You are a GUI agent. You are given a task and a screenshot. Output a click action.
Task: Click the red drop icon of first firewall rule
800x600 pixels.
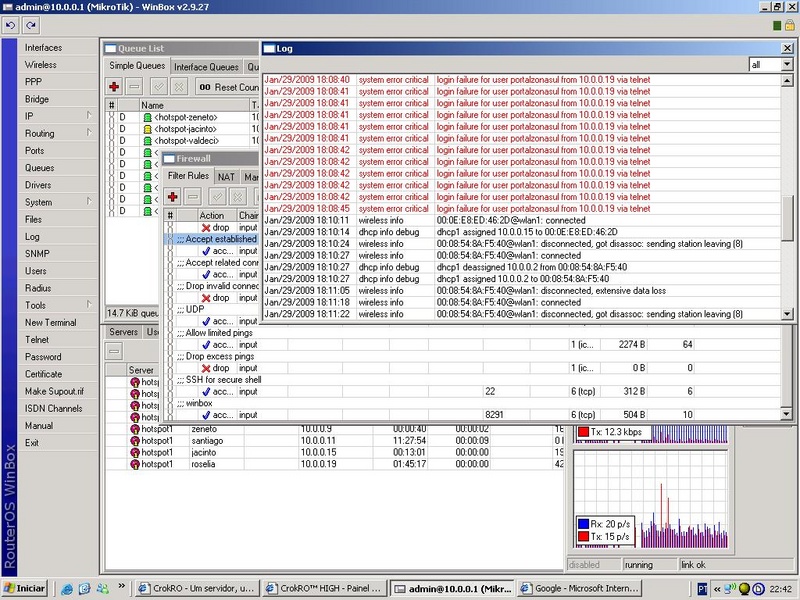(206, 228)
